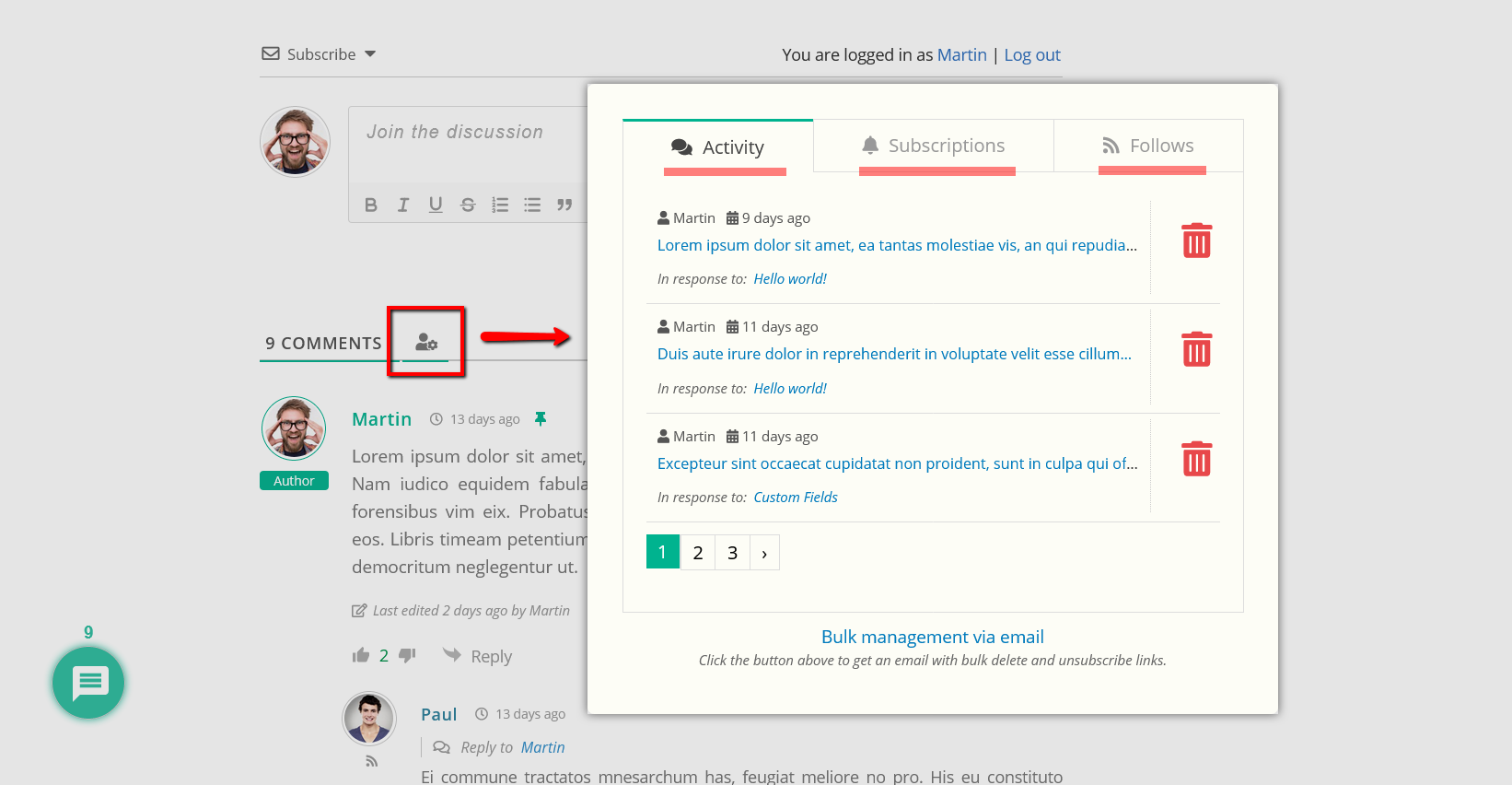Click thumbs down on Martin's comment
This screenshot has width=1512, height=785.
point(407,656)
